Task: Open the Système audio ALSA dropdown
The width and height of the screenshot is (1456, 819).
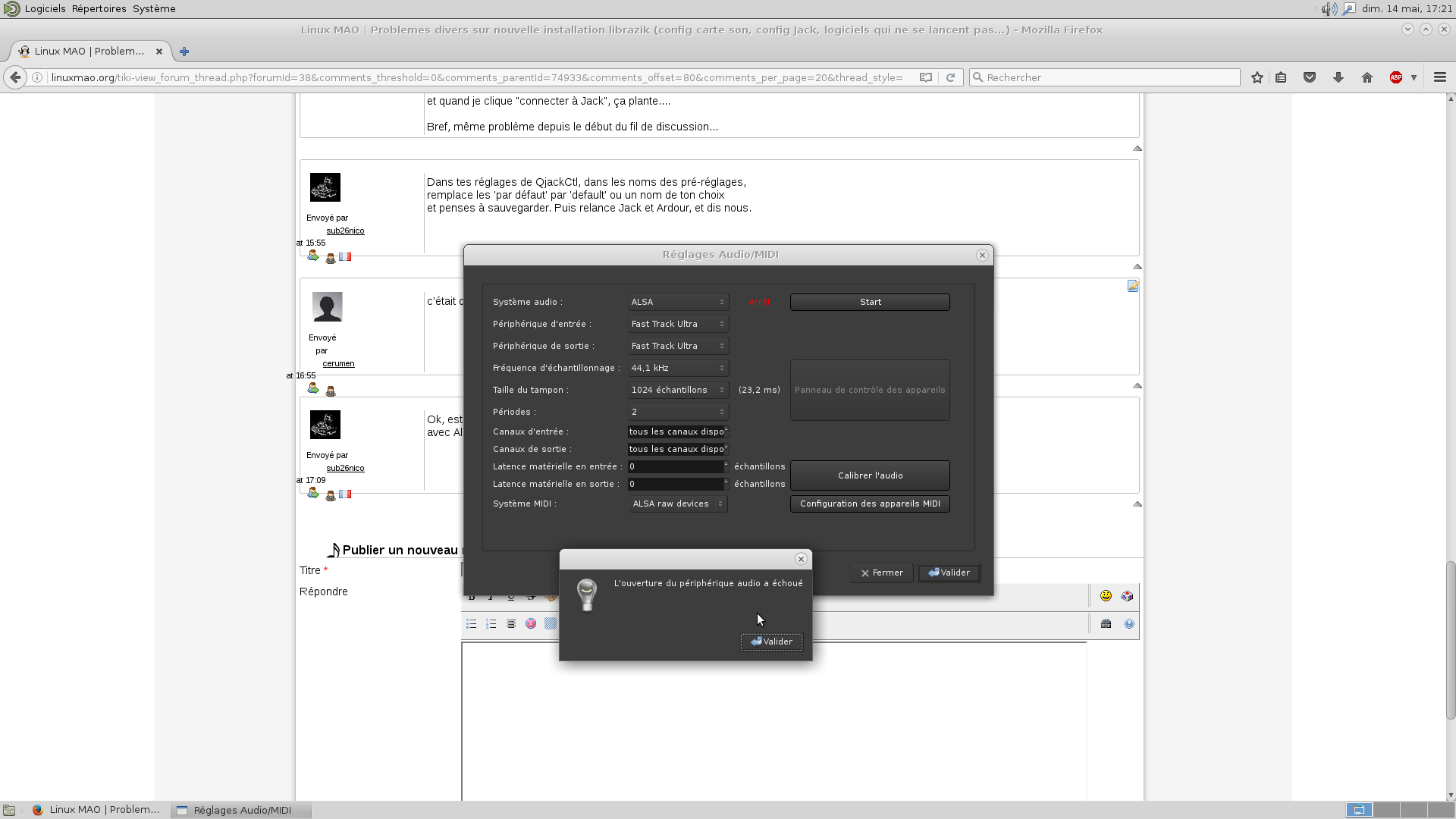Action: click(678, 302)
